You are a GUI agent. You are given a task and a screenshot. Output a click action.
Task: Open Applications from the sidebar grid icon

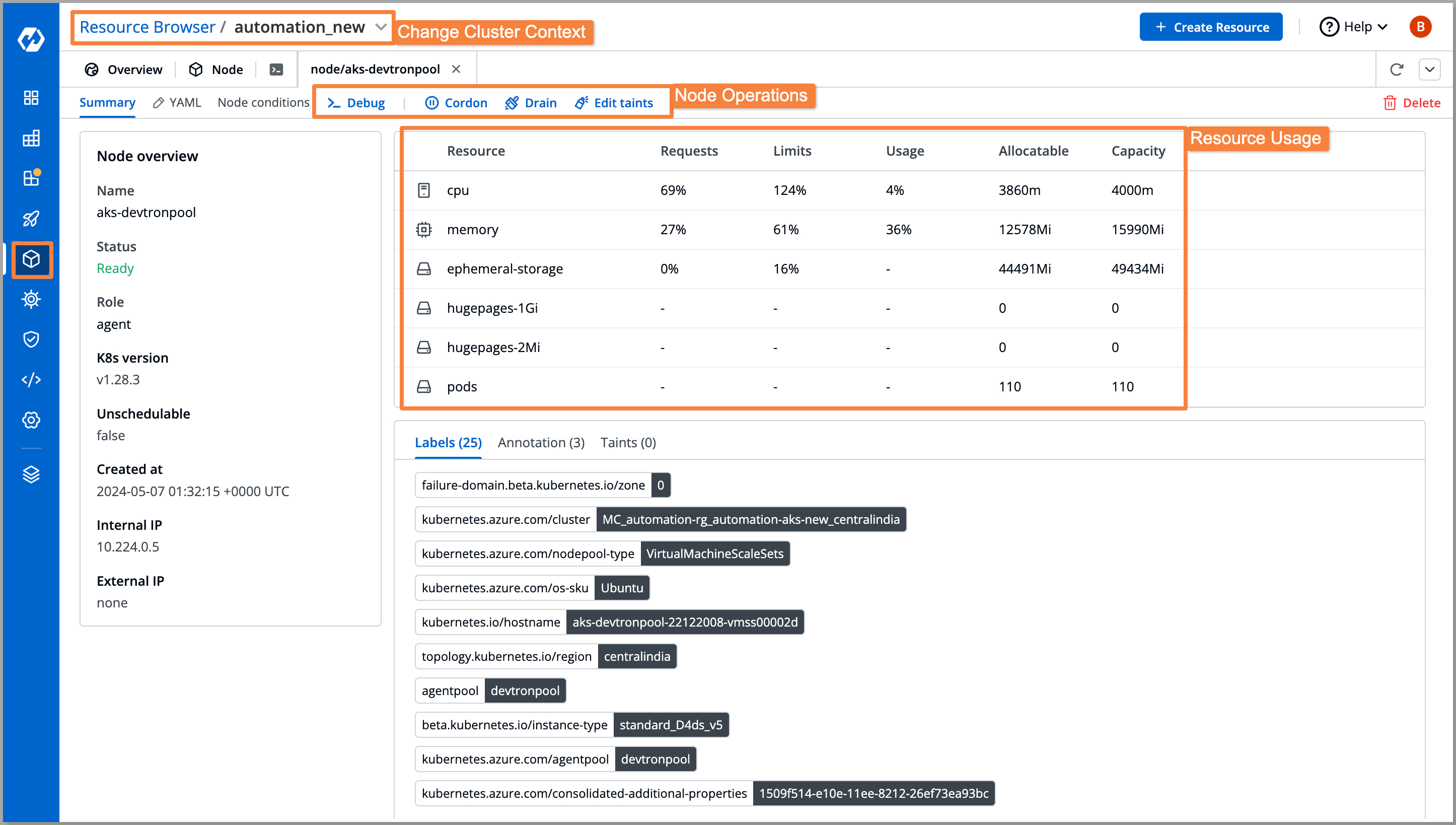pyautogui.click(x=31, y=98)
